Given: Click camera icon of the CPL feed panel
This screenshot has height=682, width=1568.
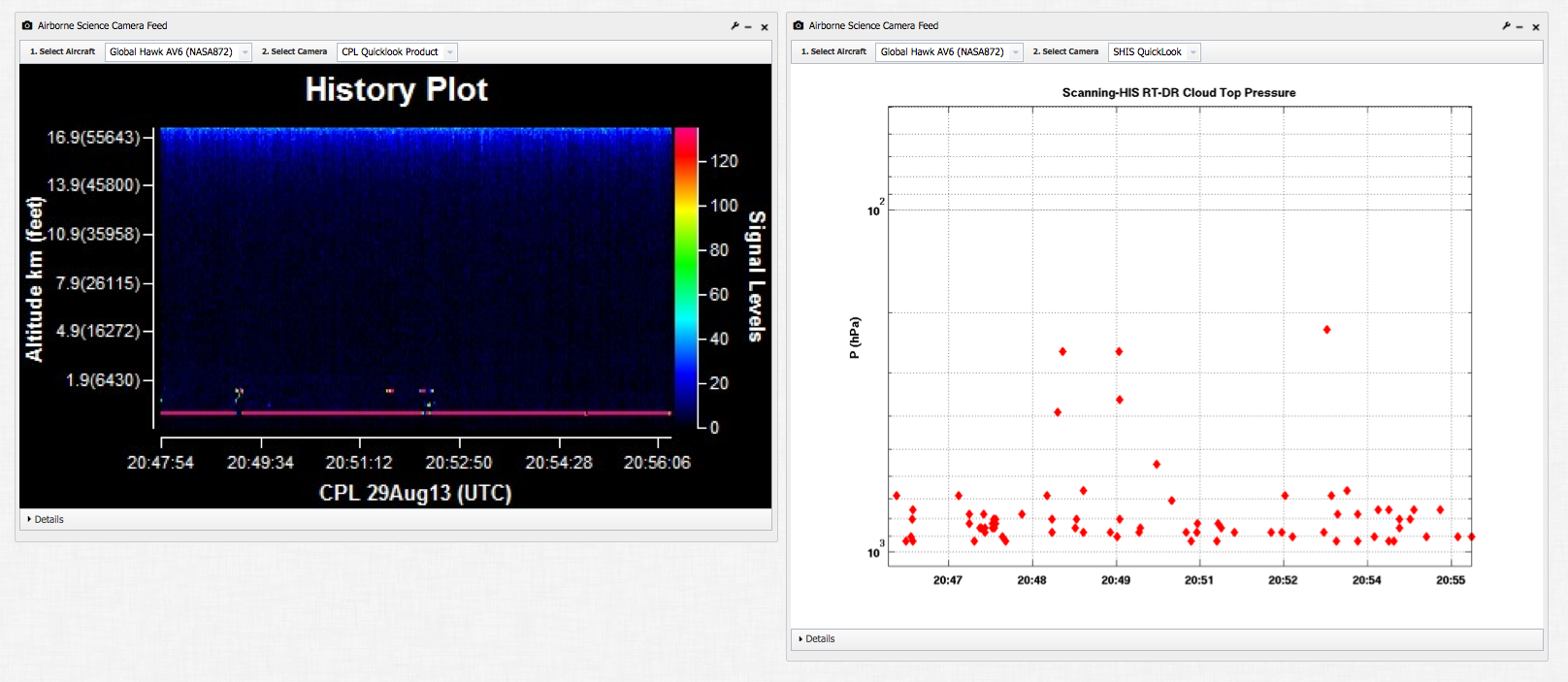Looking at the screenshot, I should click(x=27, y=26).
